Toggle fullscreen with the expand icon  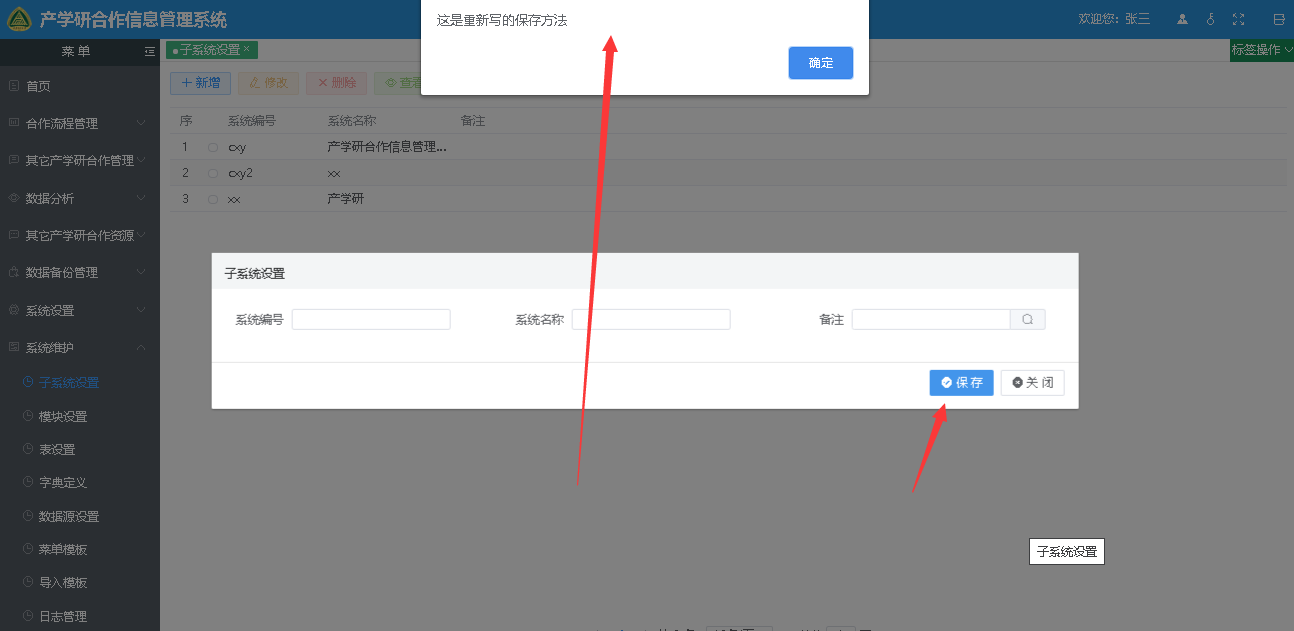[x=1239, y=19]
